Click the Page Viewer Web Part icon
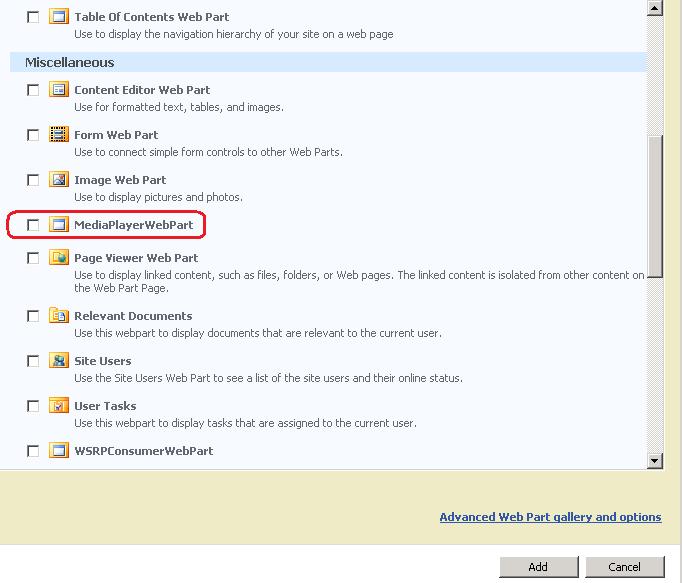The height and width of the screenshot is (583, 682). [x=59, y=258]
